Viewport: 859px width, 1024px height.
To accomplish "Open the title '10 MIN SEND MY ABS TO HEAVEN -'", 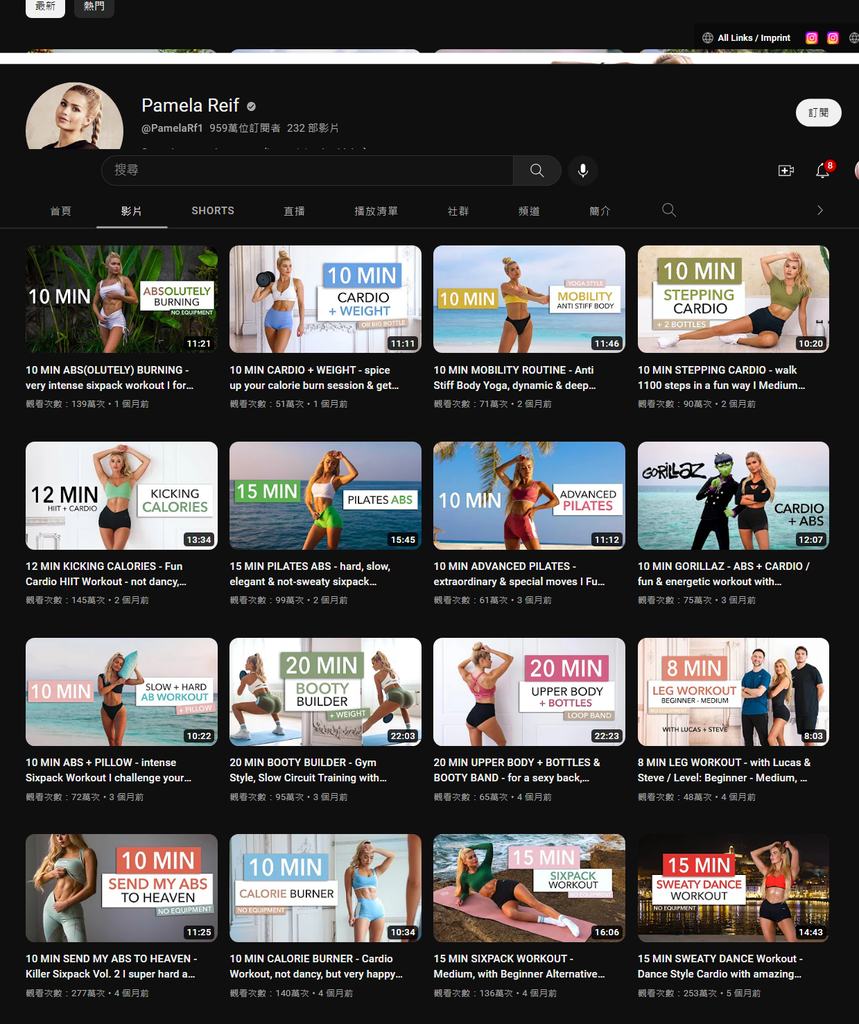I will 111,967.
